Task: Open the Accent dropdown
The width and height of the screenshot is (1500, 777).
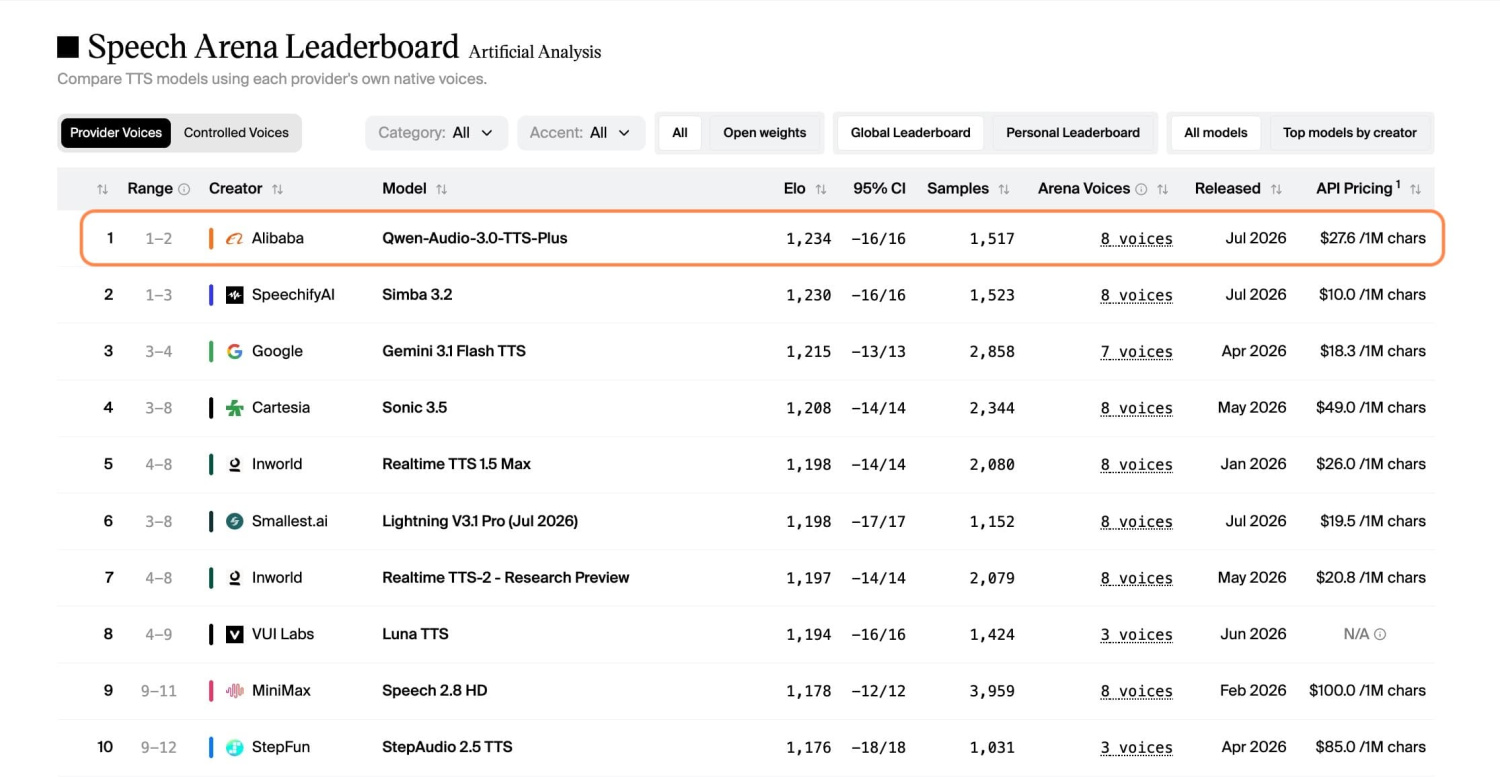Action: click(581, 133)
